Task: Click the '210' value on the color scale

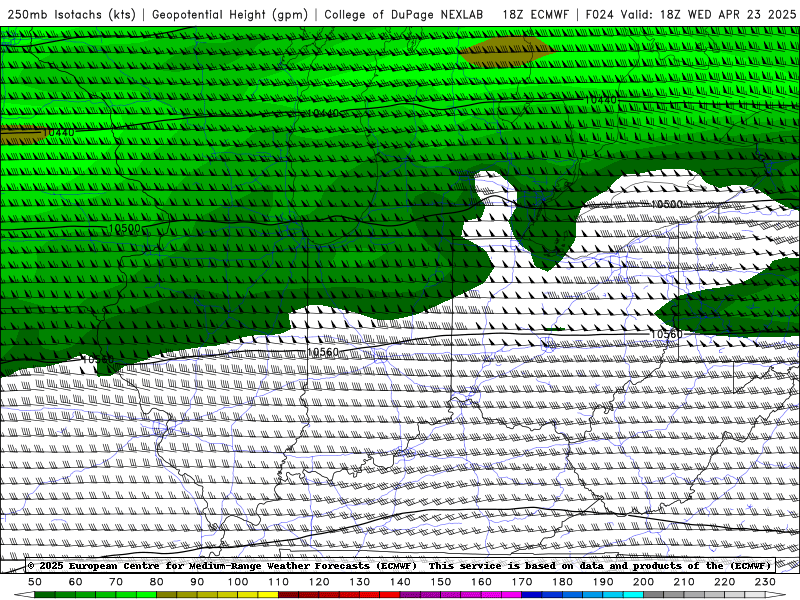Action: (x=684, y=582)
